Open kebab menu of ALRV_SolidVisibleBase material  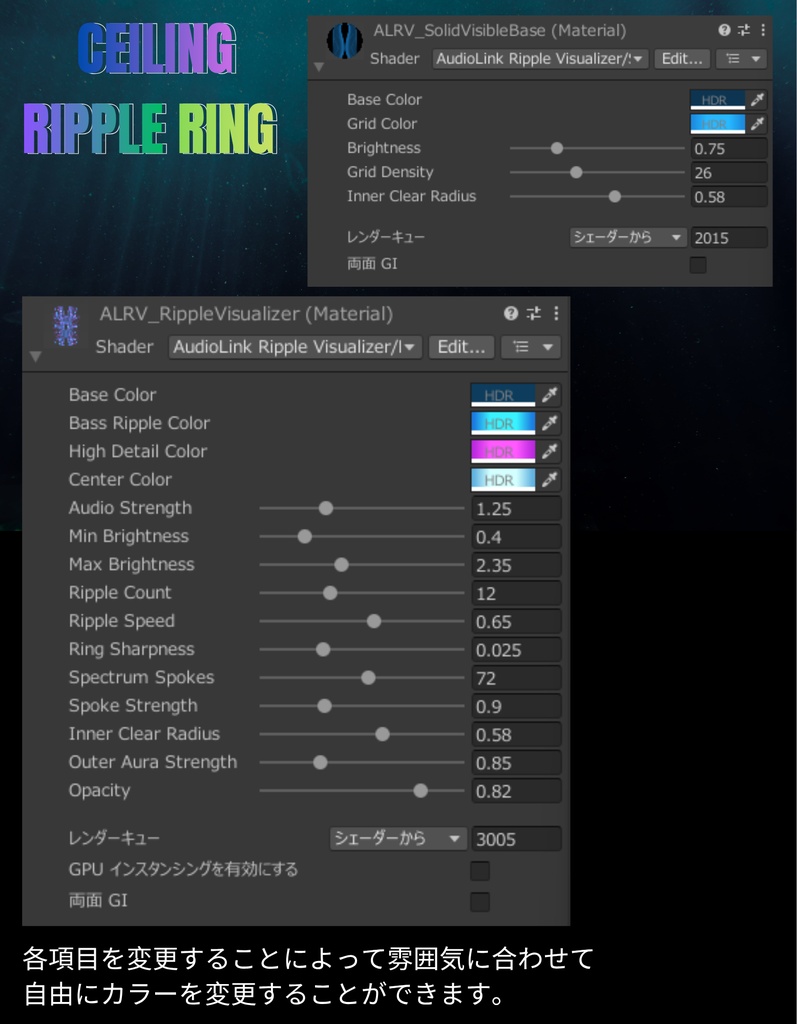coord(762,30)
